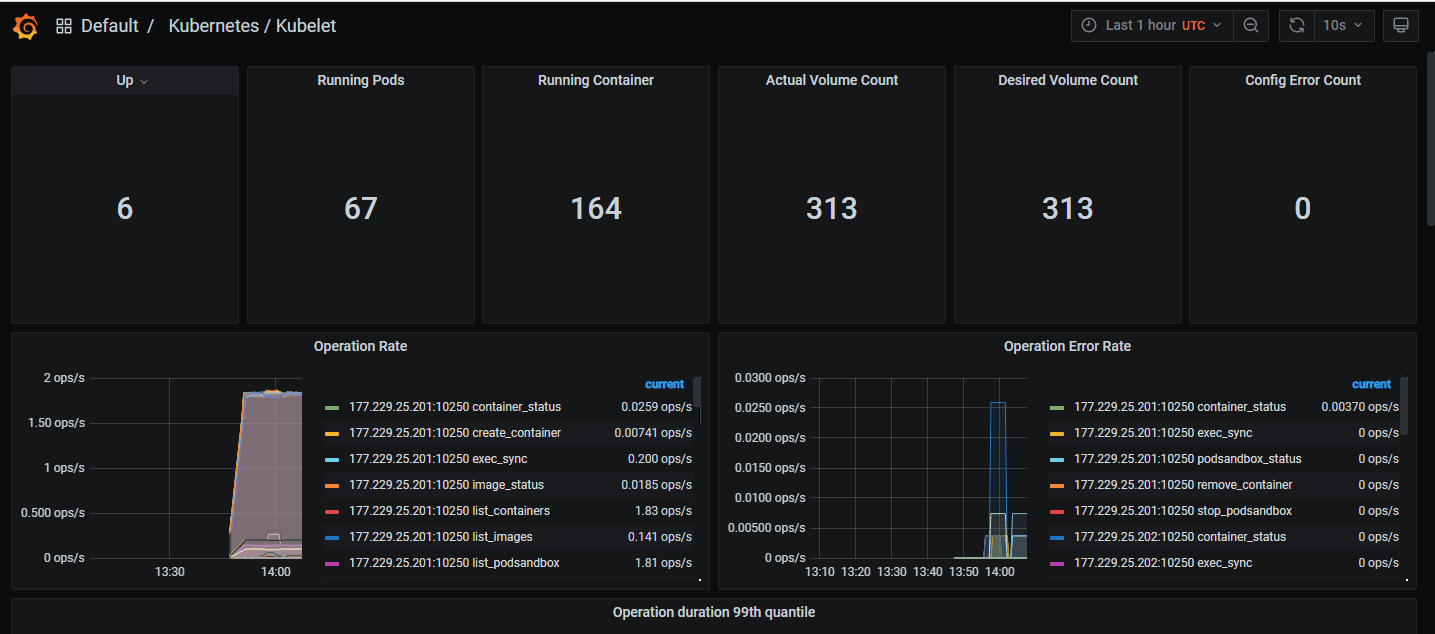Toggle image_status series in Operation Rate legend

(446, 485)
